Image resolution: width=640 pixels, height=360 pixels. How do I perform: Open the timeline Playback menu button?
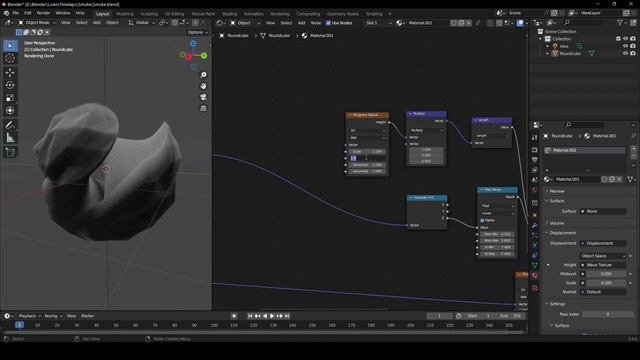tap(29, 316)
